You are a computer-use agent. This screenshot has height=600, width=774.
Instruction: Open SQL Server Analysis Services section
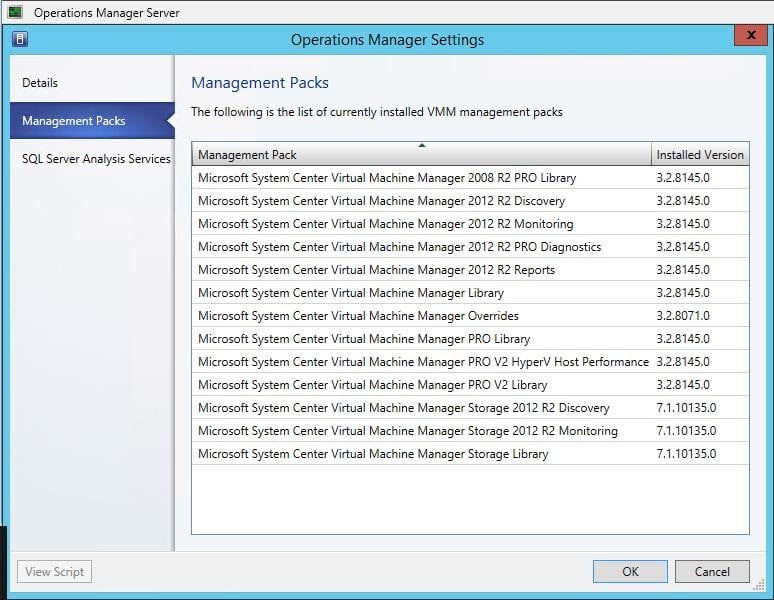point(92,159)
